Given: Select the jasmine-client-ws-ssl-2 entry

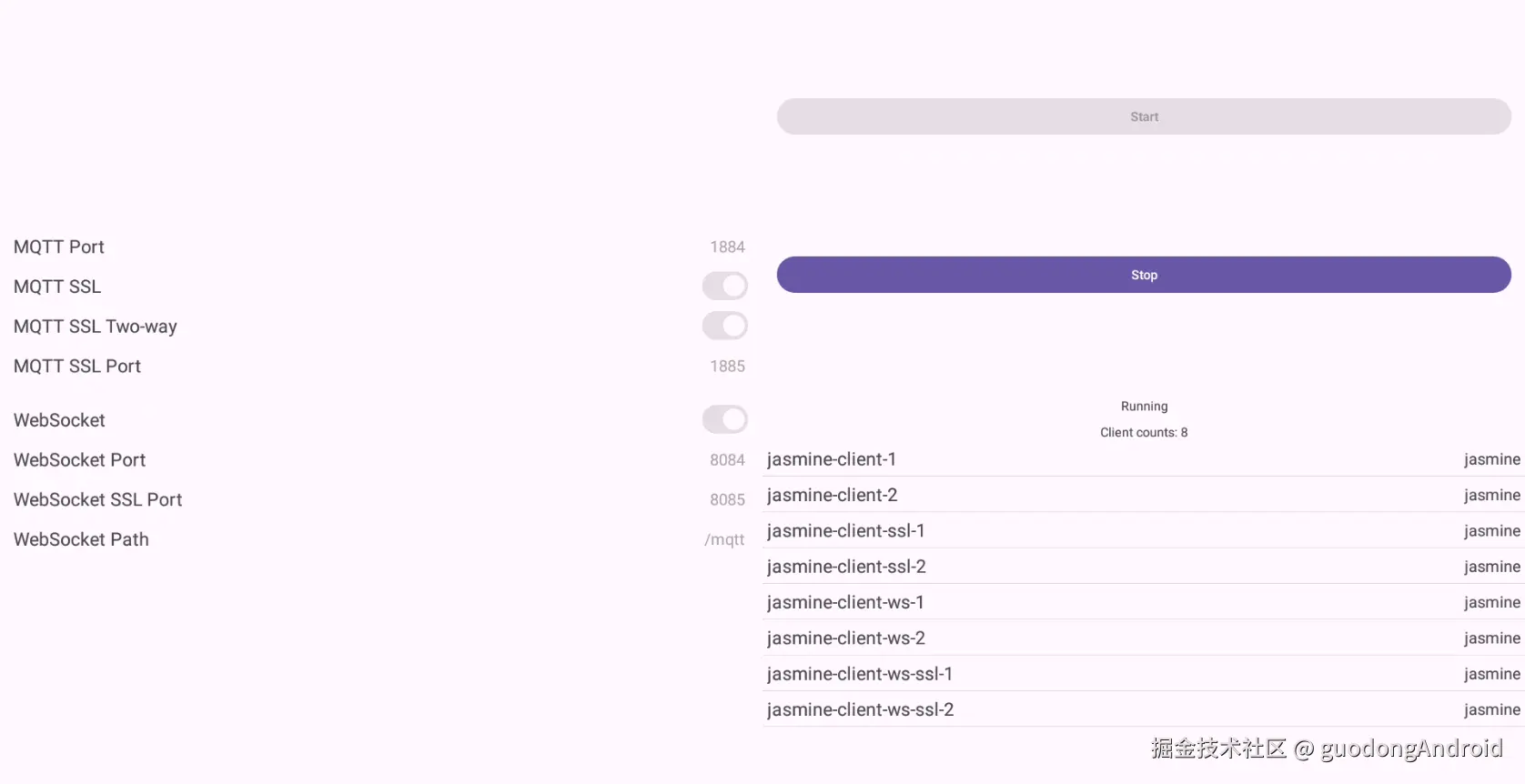Looking at the screenshot, I should [861, 709].
